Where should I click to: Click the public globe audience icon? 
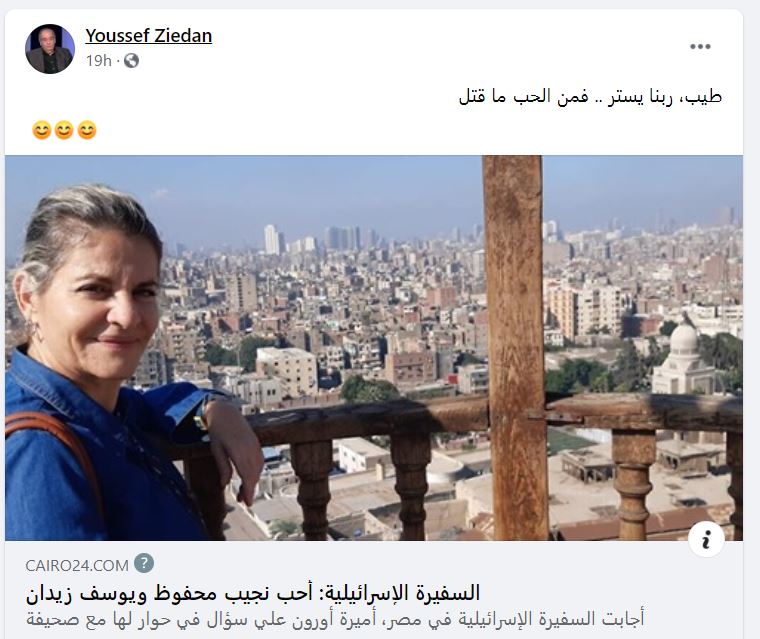tap(131, 61)
